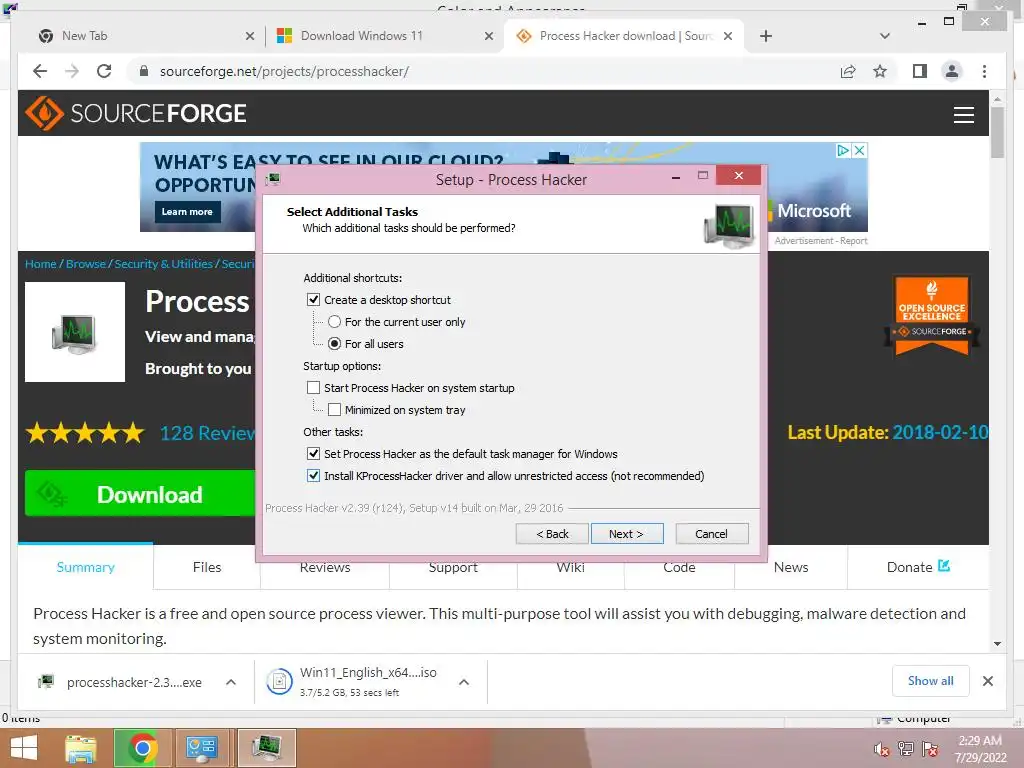
Task: Bookmark this page with the star icon
Action: (x=880, y=71)
